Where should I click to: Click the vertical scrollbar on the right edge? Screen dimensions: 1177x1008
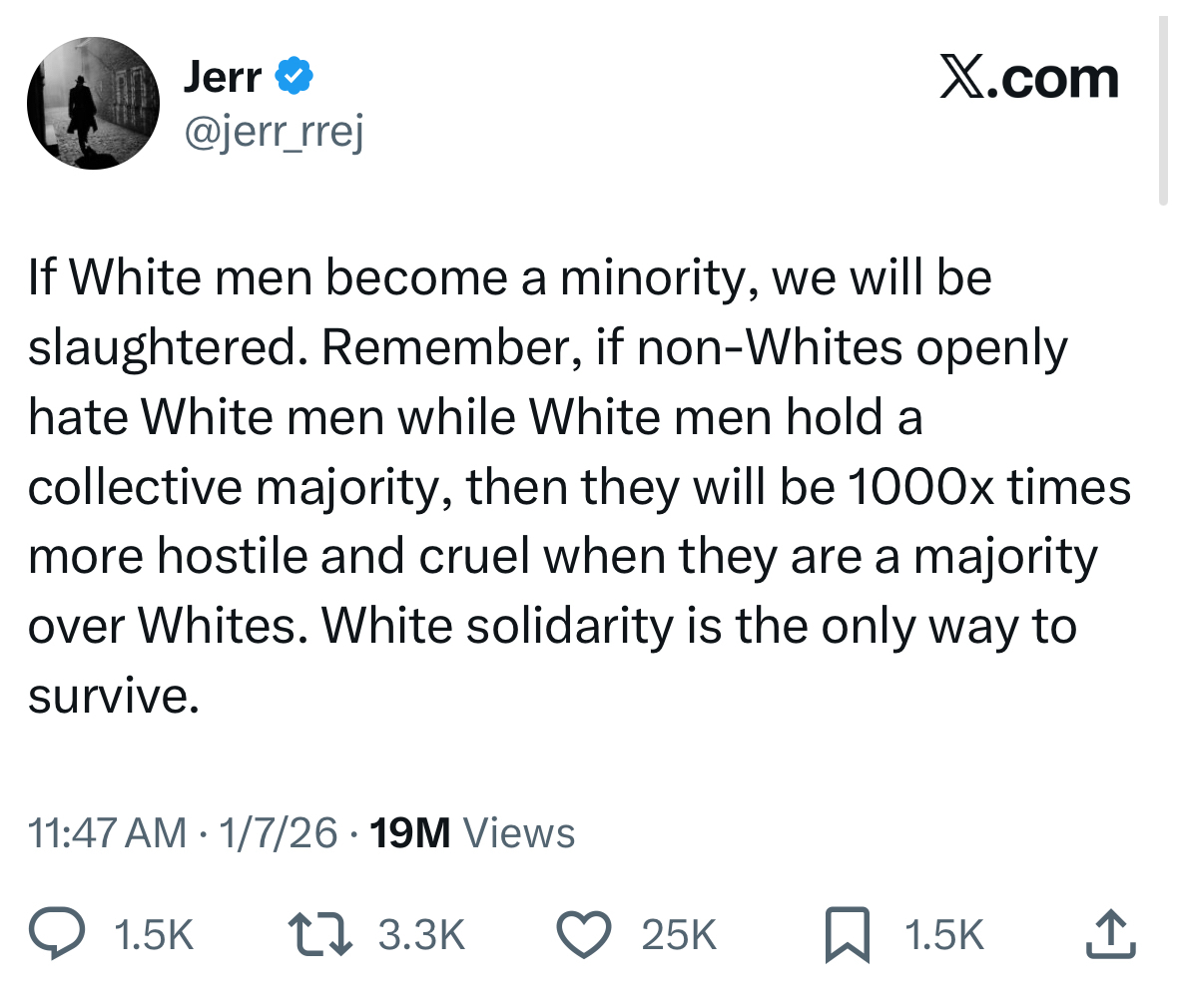(x=1163, y=112)
